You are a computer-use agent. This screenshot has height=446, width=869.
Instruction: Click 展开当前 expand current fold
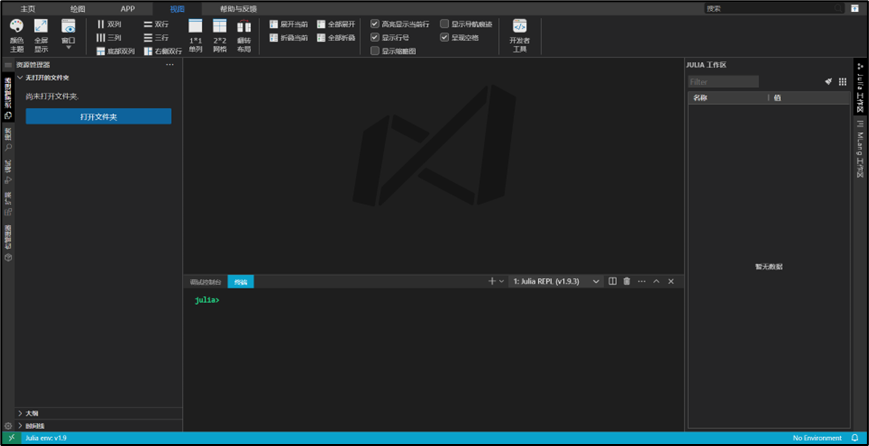289,24
